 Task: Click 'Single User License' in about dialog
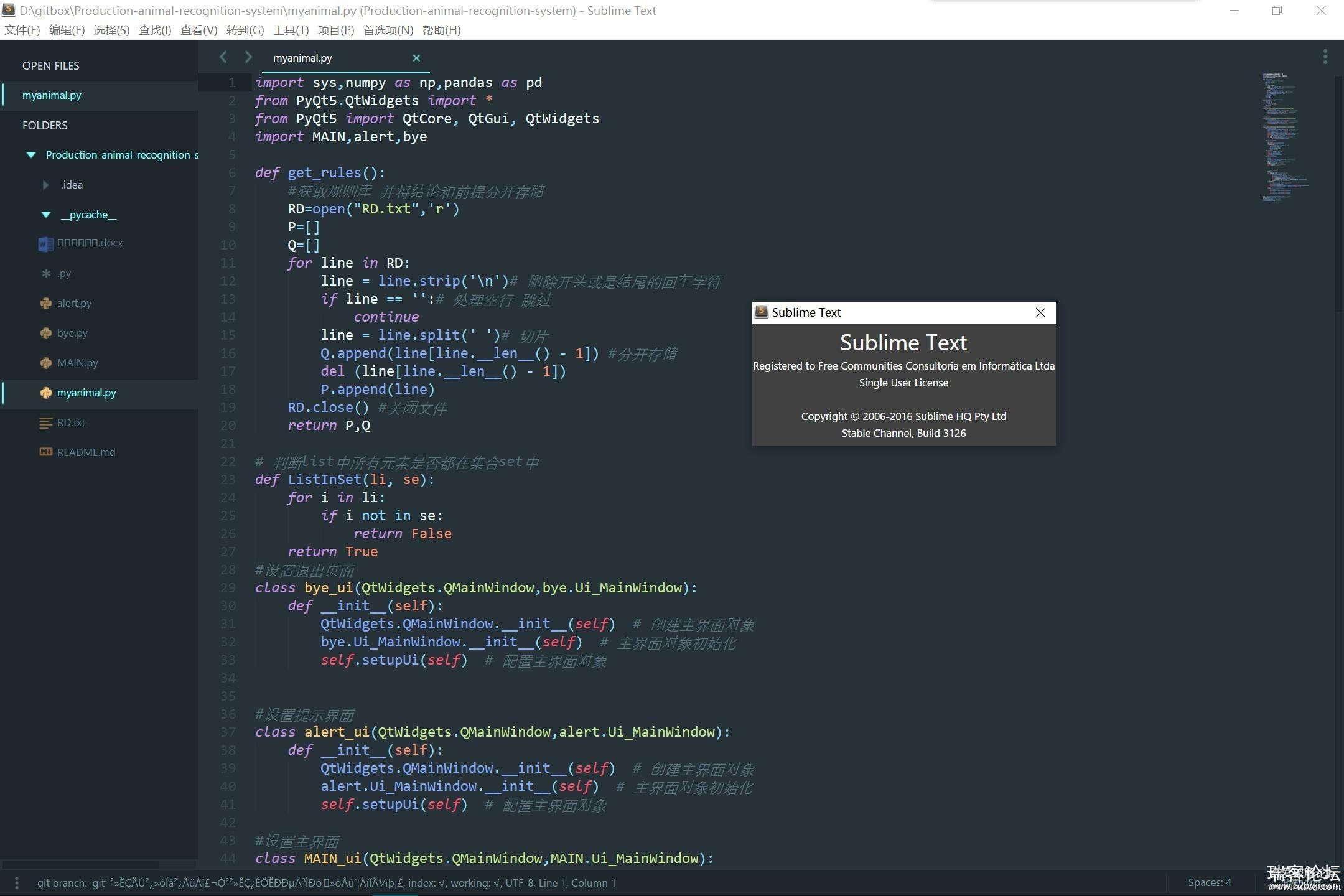(x=903, y=383)
